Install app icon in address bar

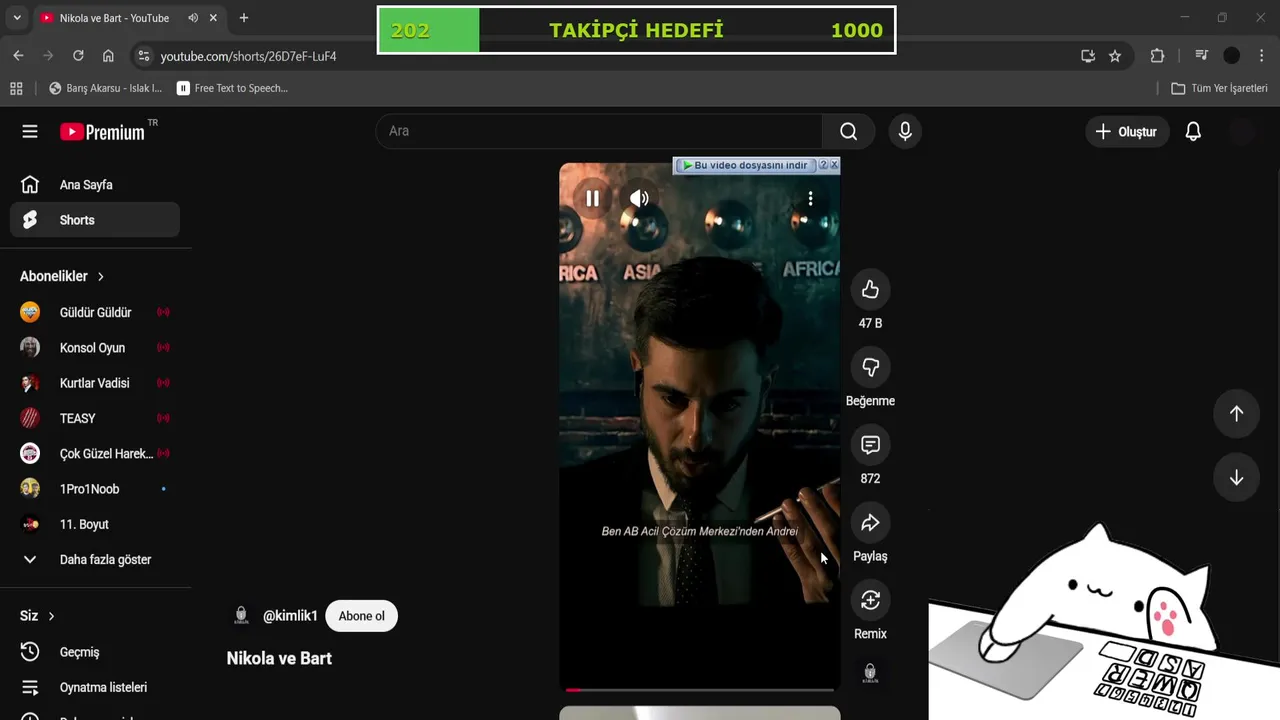(x=1088, y=56)
